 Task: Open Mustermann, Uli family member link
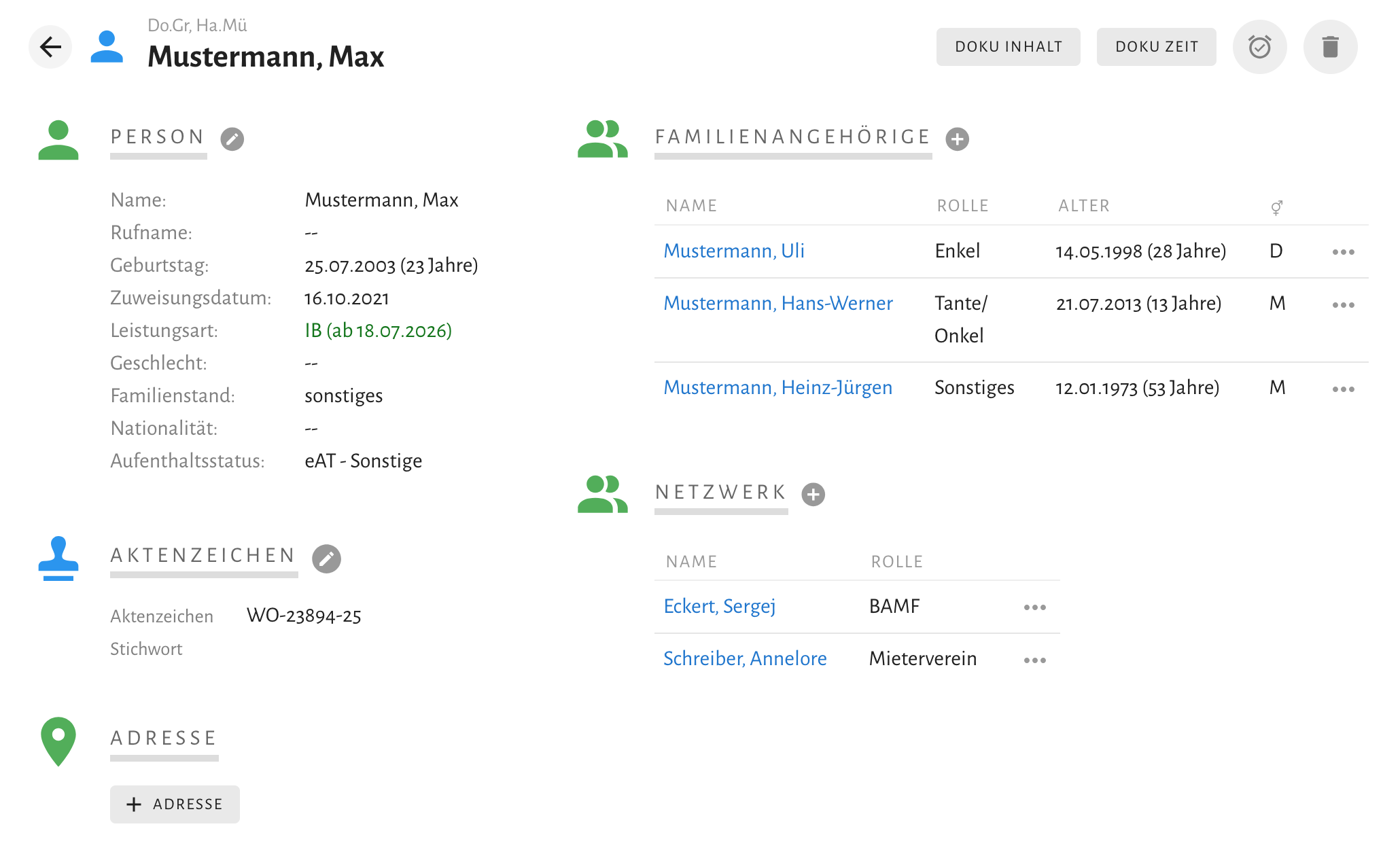coord(734,251)
